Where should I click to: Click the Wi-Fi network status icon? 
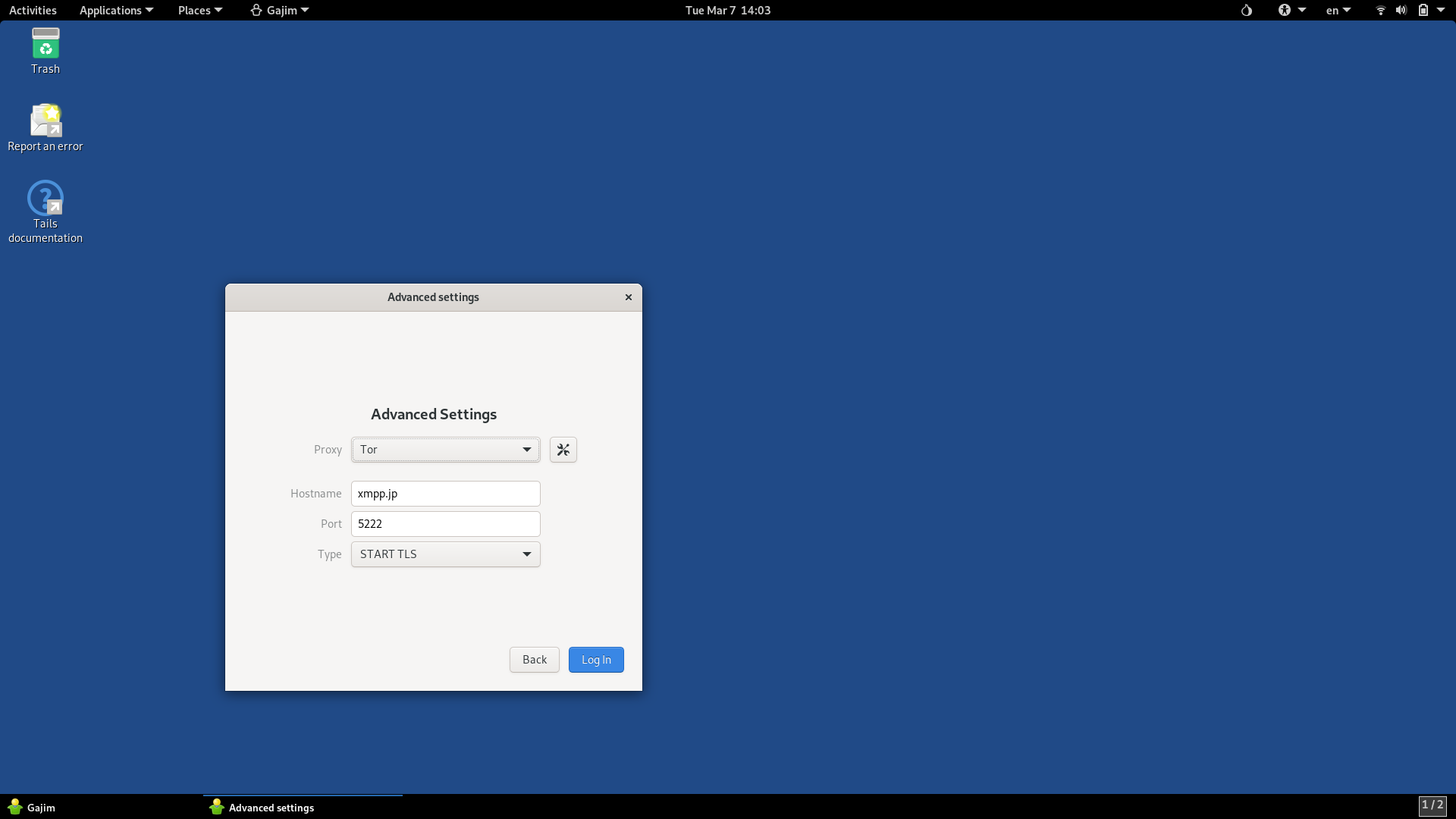pyautogui.click(x=1380, y=11)
